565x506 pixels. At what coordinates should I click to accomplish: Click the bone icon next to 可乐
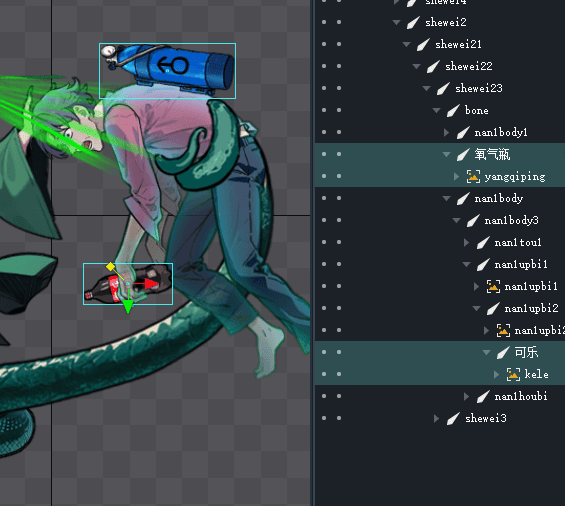503,352
